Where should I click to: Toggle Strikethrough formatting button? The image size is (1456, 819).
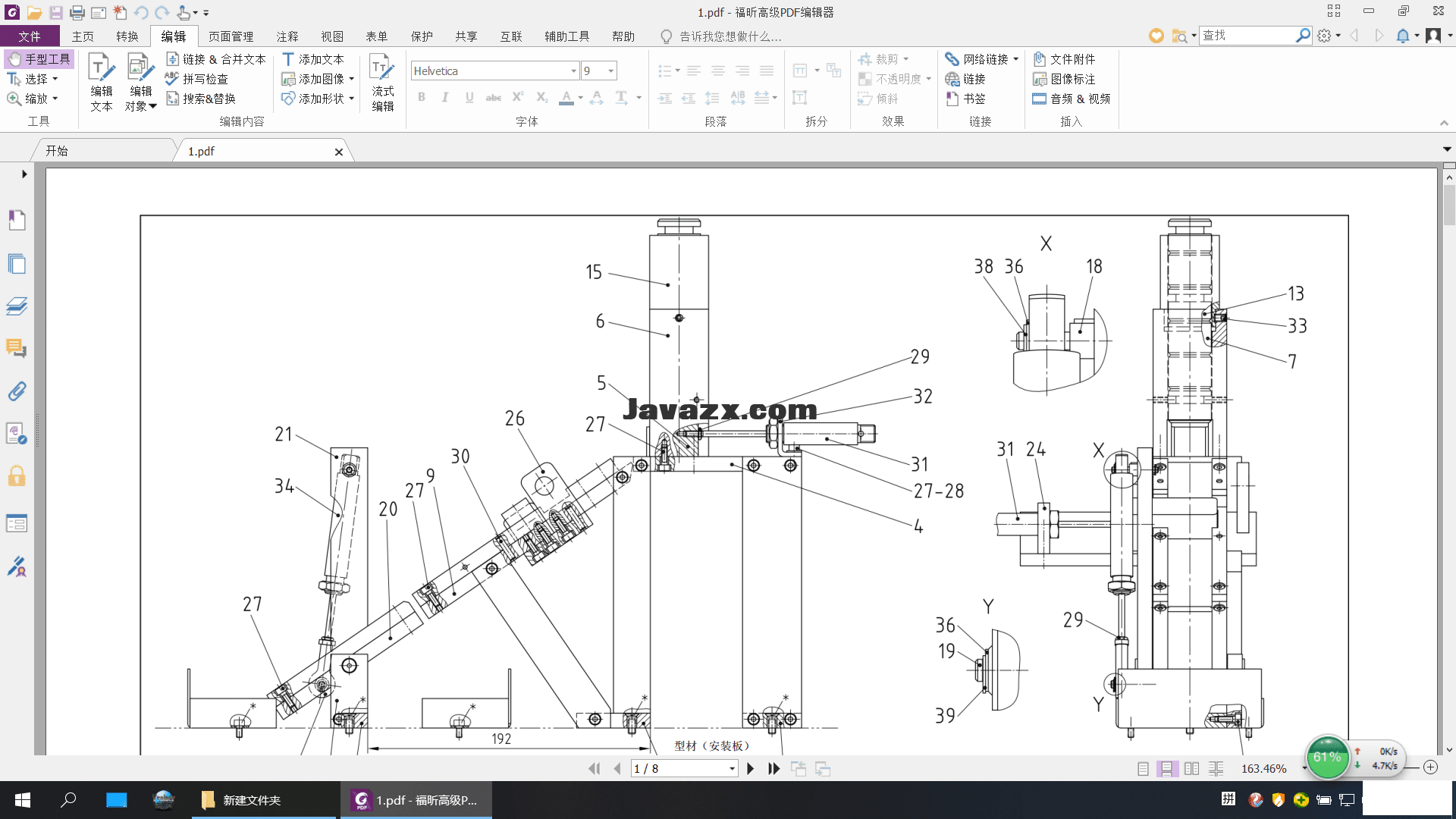coord(494,97)
